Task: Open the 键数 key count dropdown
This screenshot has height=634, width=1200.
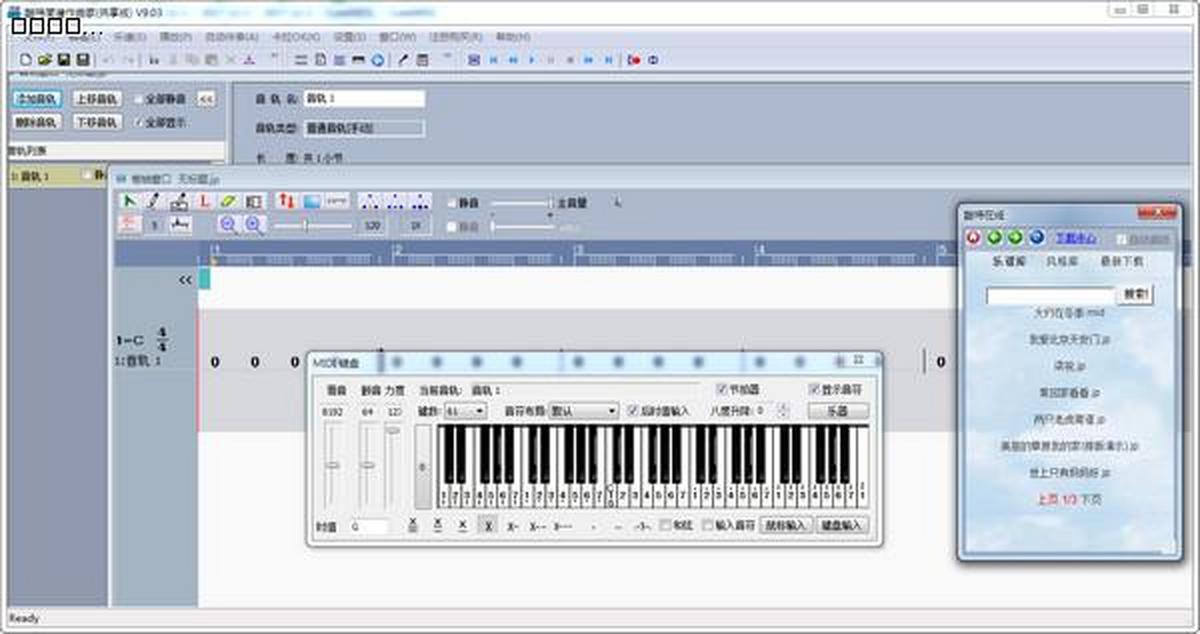Action: [466, 411]
